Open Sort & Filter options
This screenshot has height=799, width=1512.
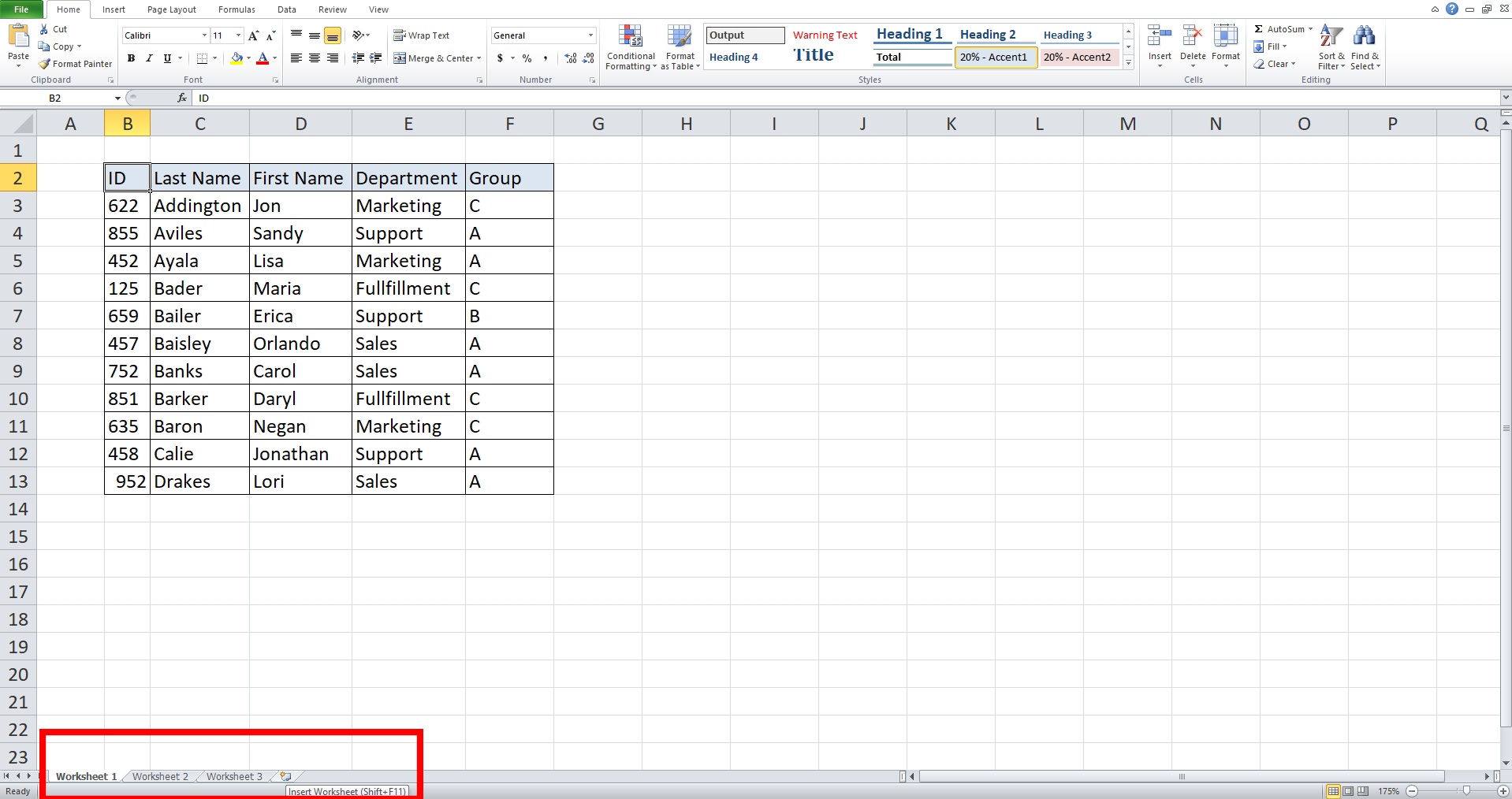tap(1331, 47)
